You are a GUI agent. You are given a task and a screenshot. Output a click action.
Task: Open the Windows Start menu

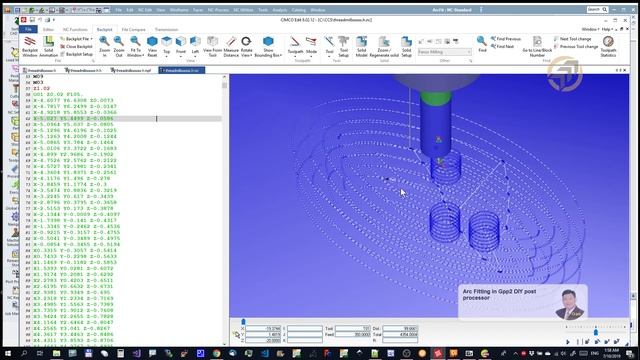point(7,353)
